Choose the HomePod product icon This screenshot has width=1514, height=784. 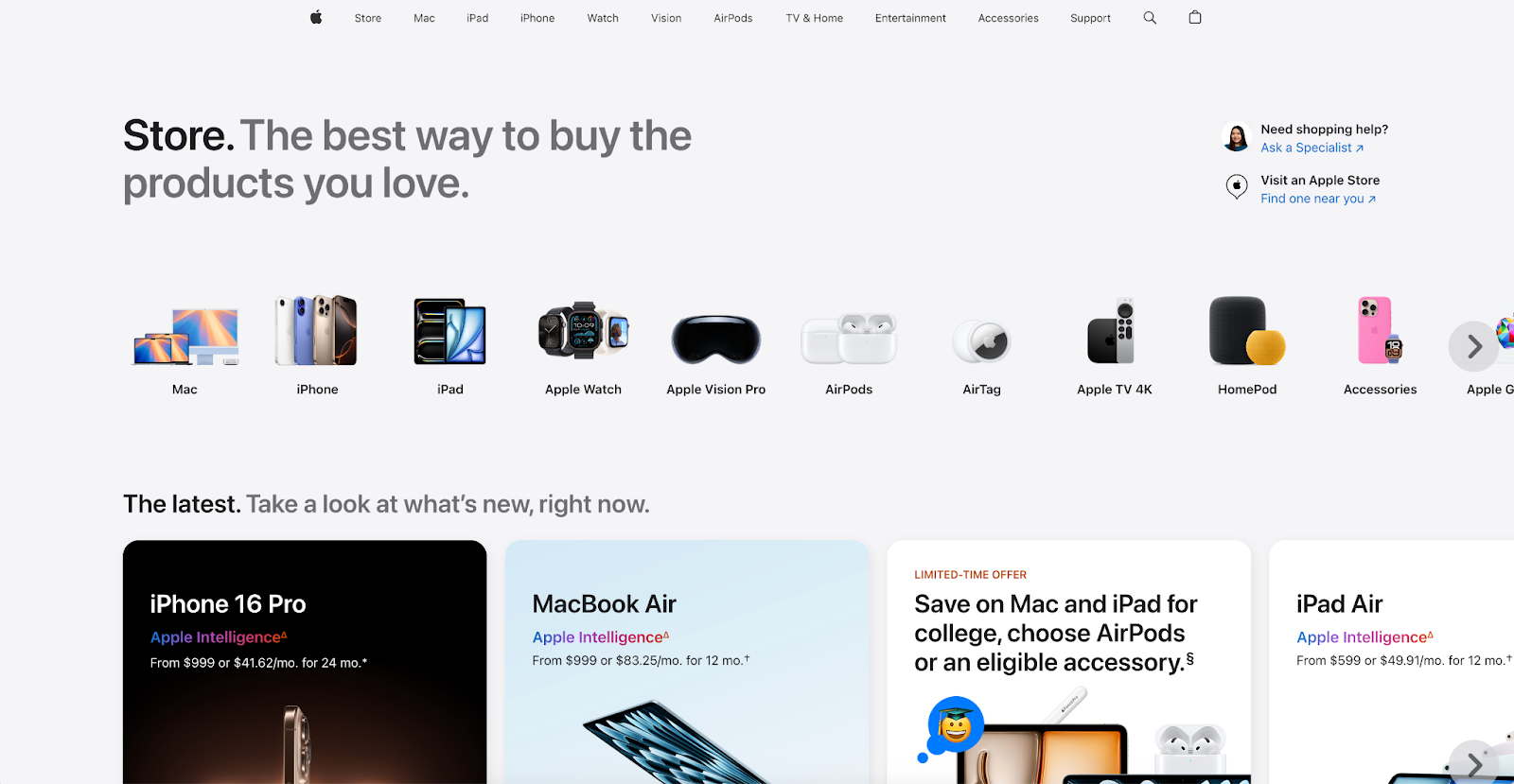(x=1247, y=330)
